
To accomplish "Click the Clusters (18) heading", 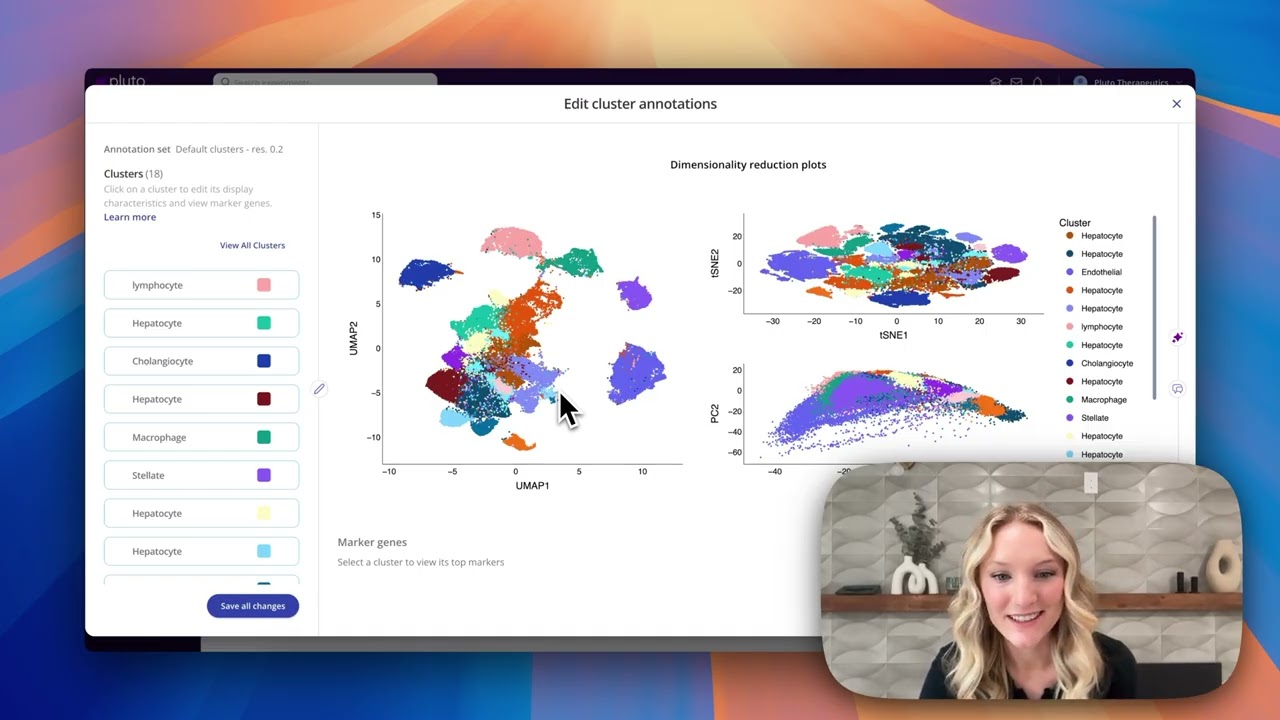I will click(133, 174).
